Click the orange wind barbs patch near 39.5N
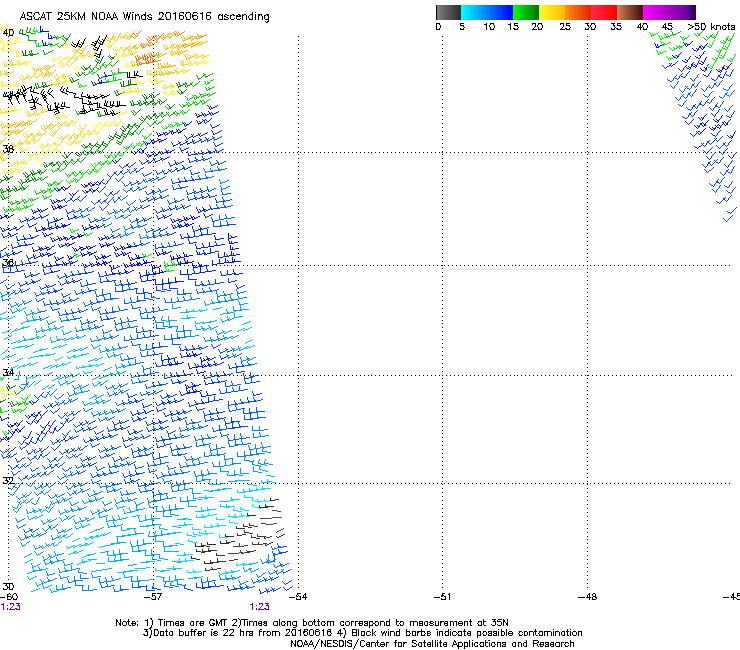The width and height of the screenshot is (740, 650). coord(147,59)
